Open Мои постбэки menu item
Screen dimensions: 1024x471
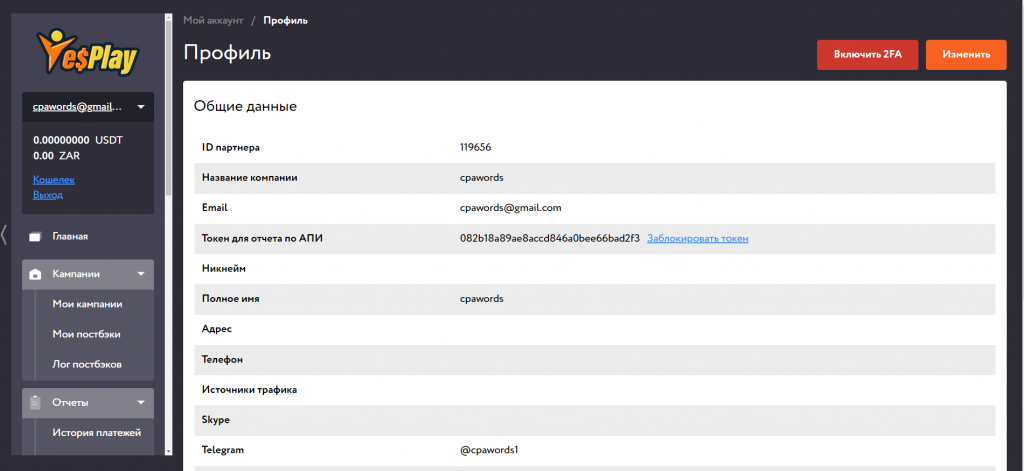86,334
